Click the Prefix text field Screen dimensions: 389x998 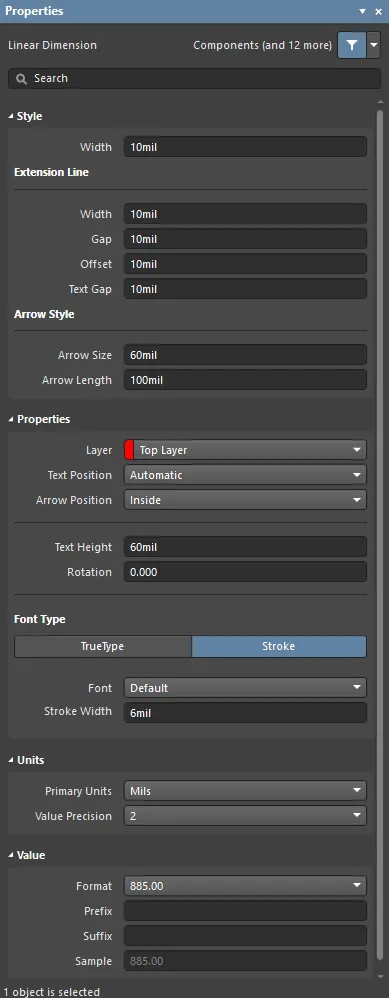(245, 911)
